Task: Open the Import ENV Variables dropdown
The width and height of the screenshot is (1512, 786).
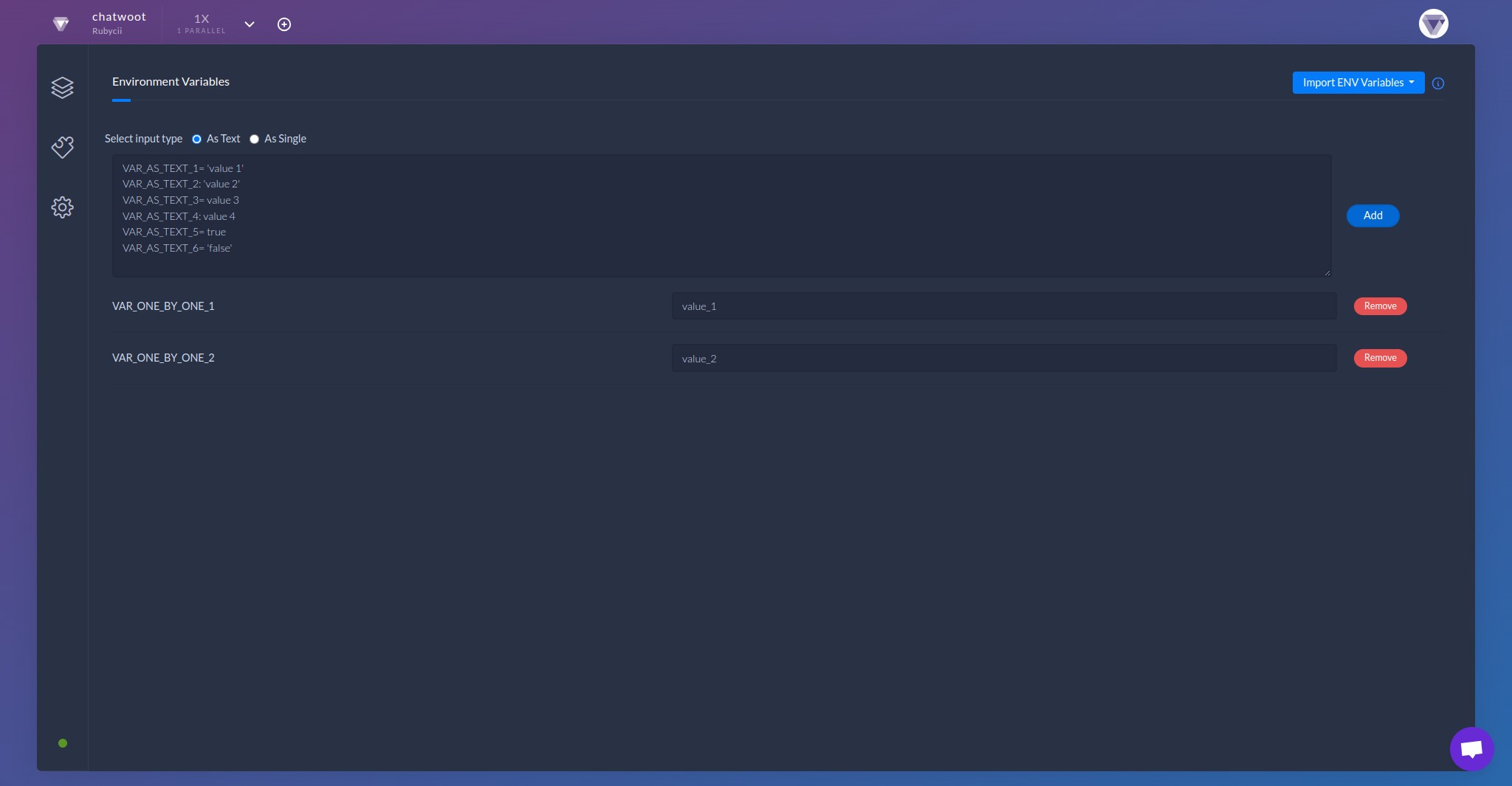Action: coord(1358,83)
